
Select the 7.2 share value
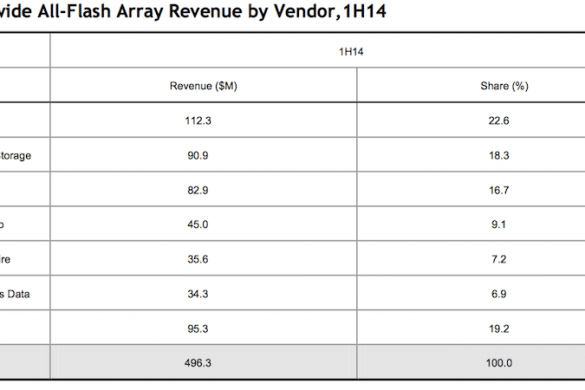499,259
